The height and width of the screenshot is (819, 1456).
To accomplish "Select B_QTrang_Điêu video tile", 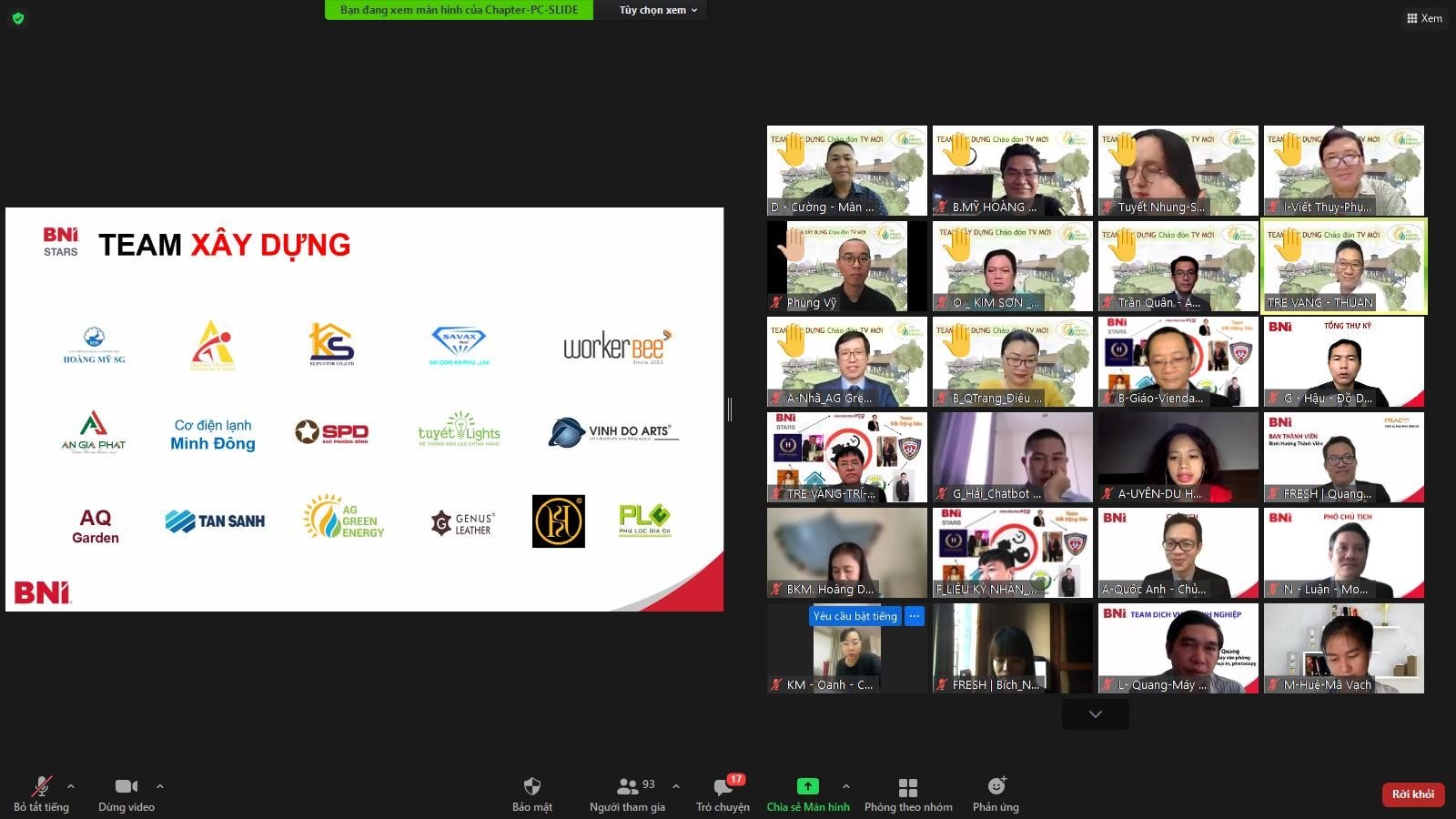I will [x=1013, y=361].
